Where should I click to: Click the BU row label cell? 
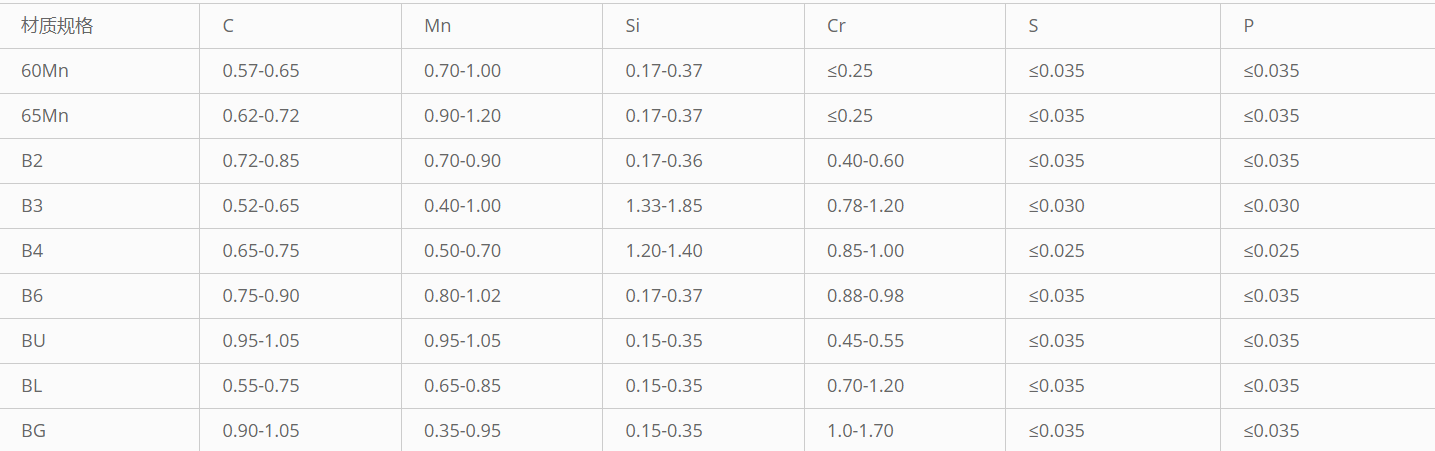click(33, 341)
